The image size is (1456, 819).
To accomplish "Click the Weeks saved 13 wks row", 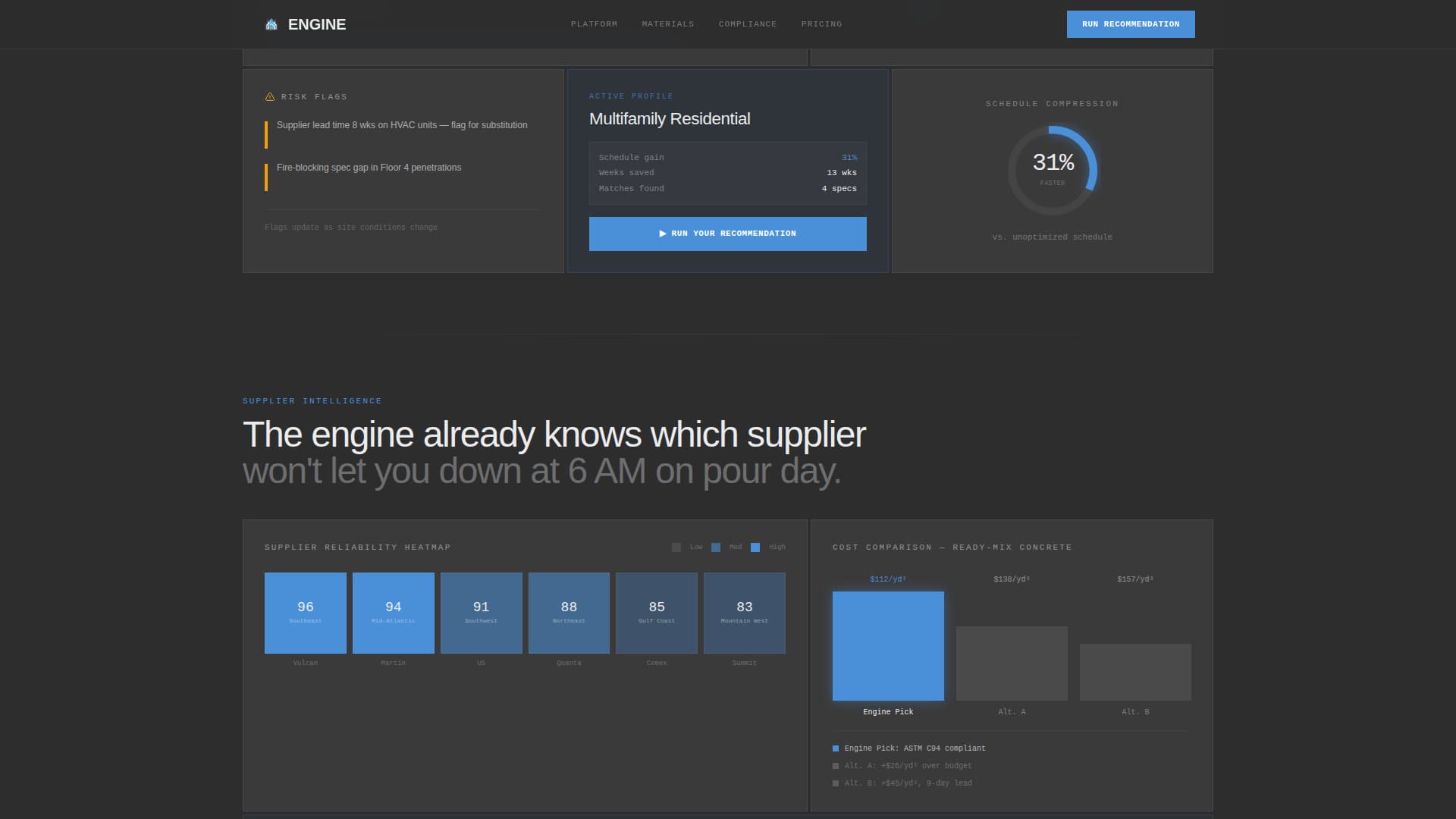I will [728, 173].
